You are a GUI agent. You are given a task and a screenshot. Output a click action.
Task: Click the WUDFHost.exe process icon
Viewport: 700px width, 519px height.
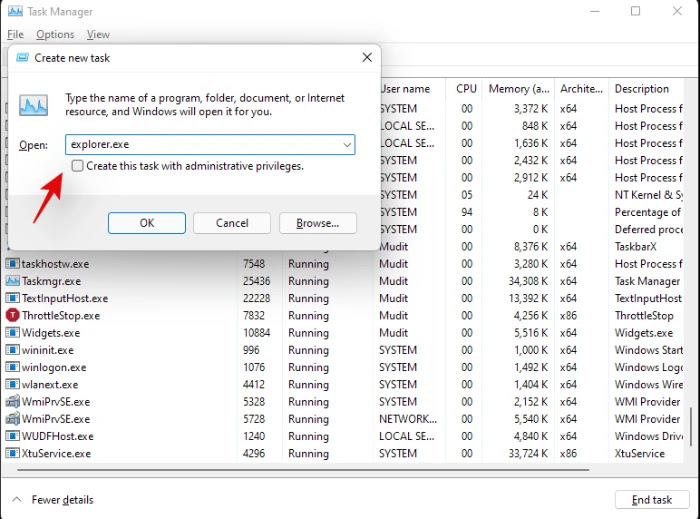pos(12,436)
